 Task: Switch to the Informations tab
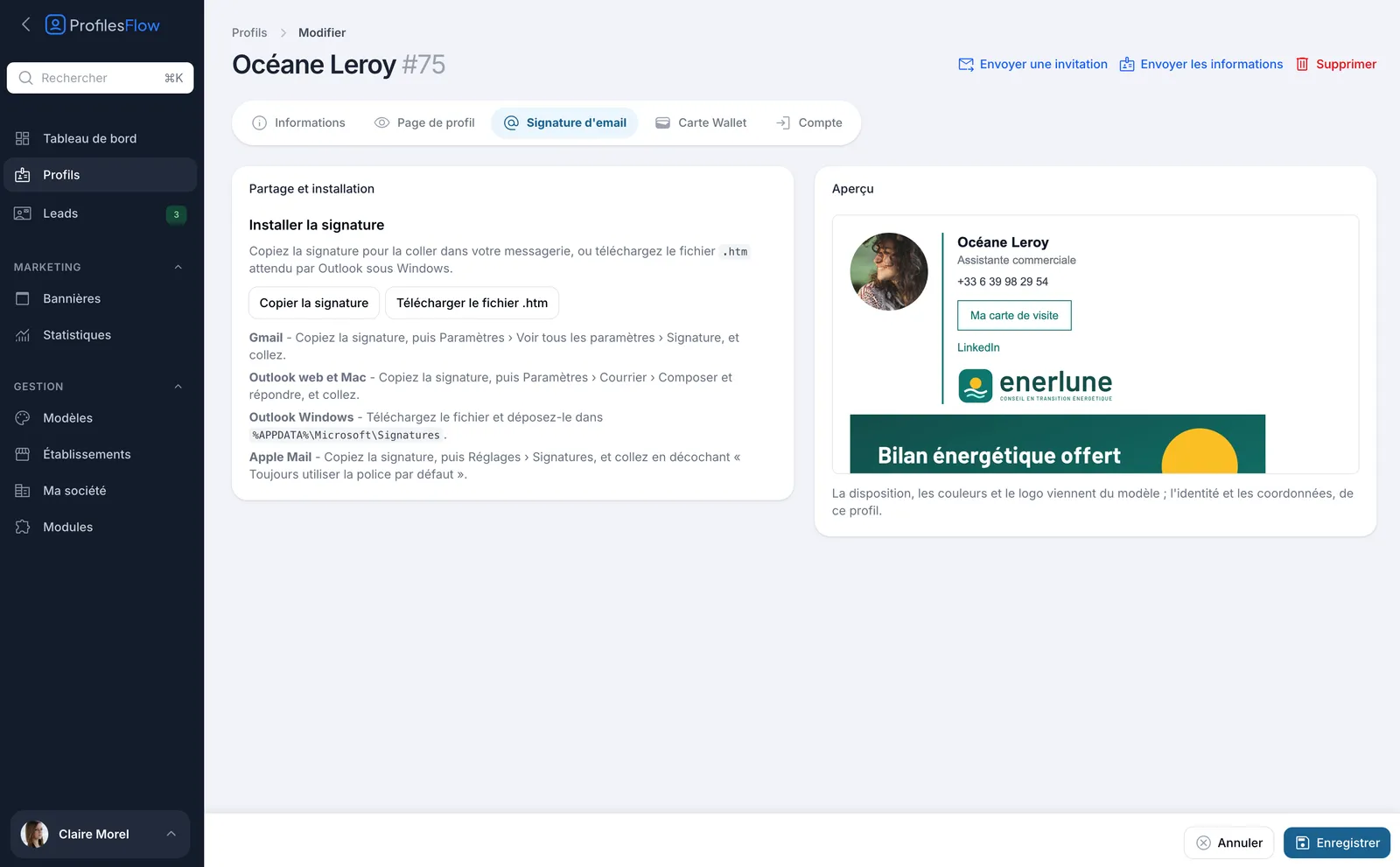[298, 122]
